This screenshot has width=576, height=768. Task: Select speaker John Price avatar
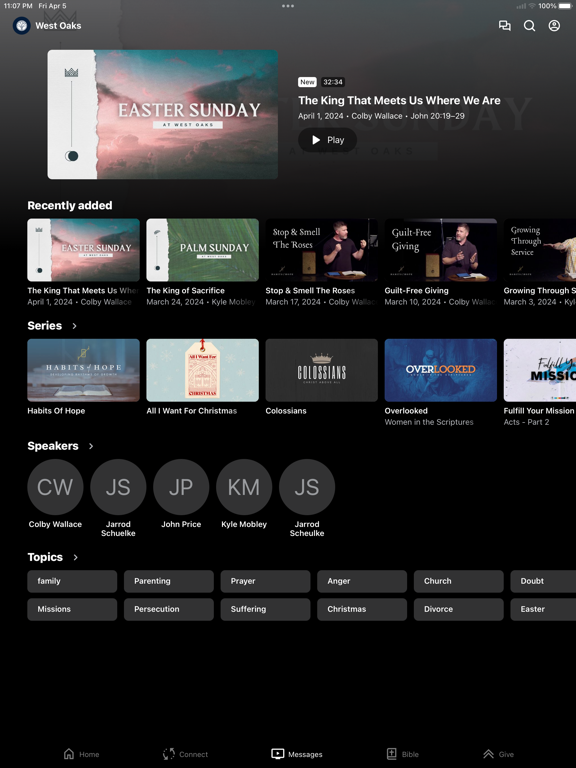pyautogui.click(x=181, y=487)
